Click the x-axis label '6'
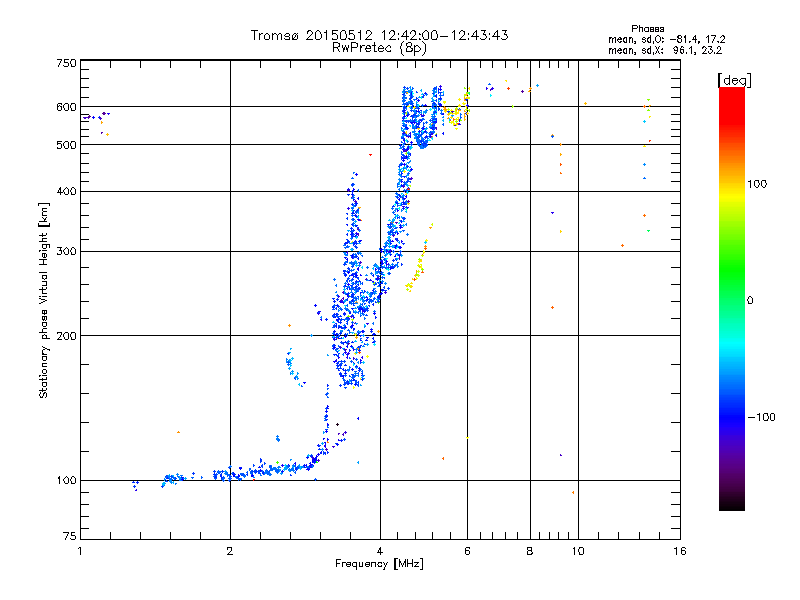This screenshot has width=800, height=600. (x=467, y=551)
